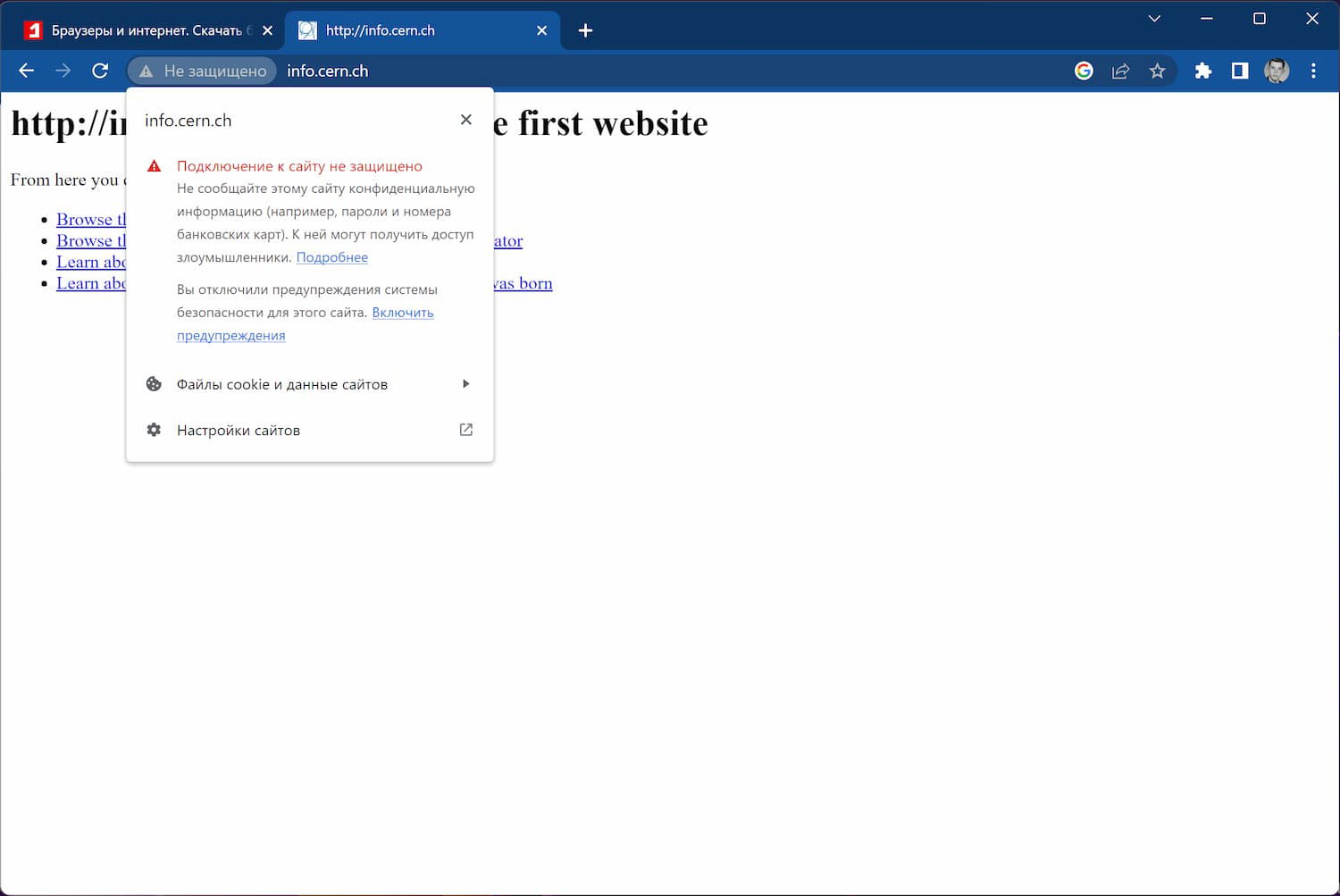Image resolution: width=1340 pixels, height=896 pixels.
Task: Click the red favicon of first tab
Action: click(33, 30)
